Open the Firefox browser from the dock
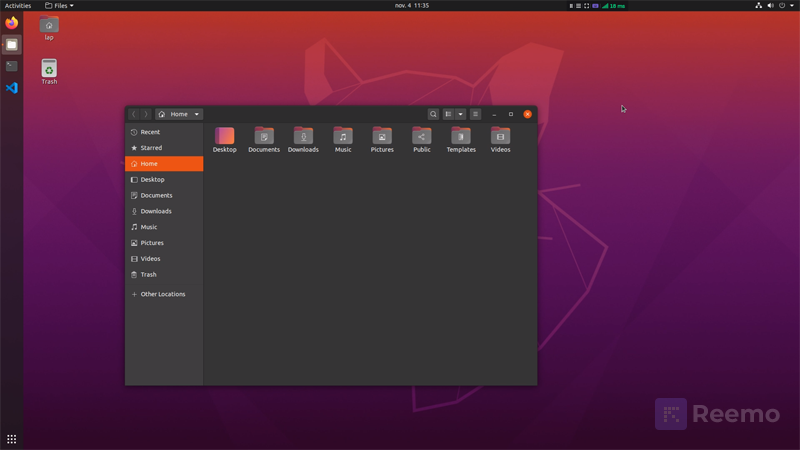 pyautogui.click(x=11, y=23)
